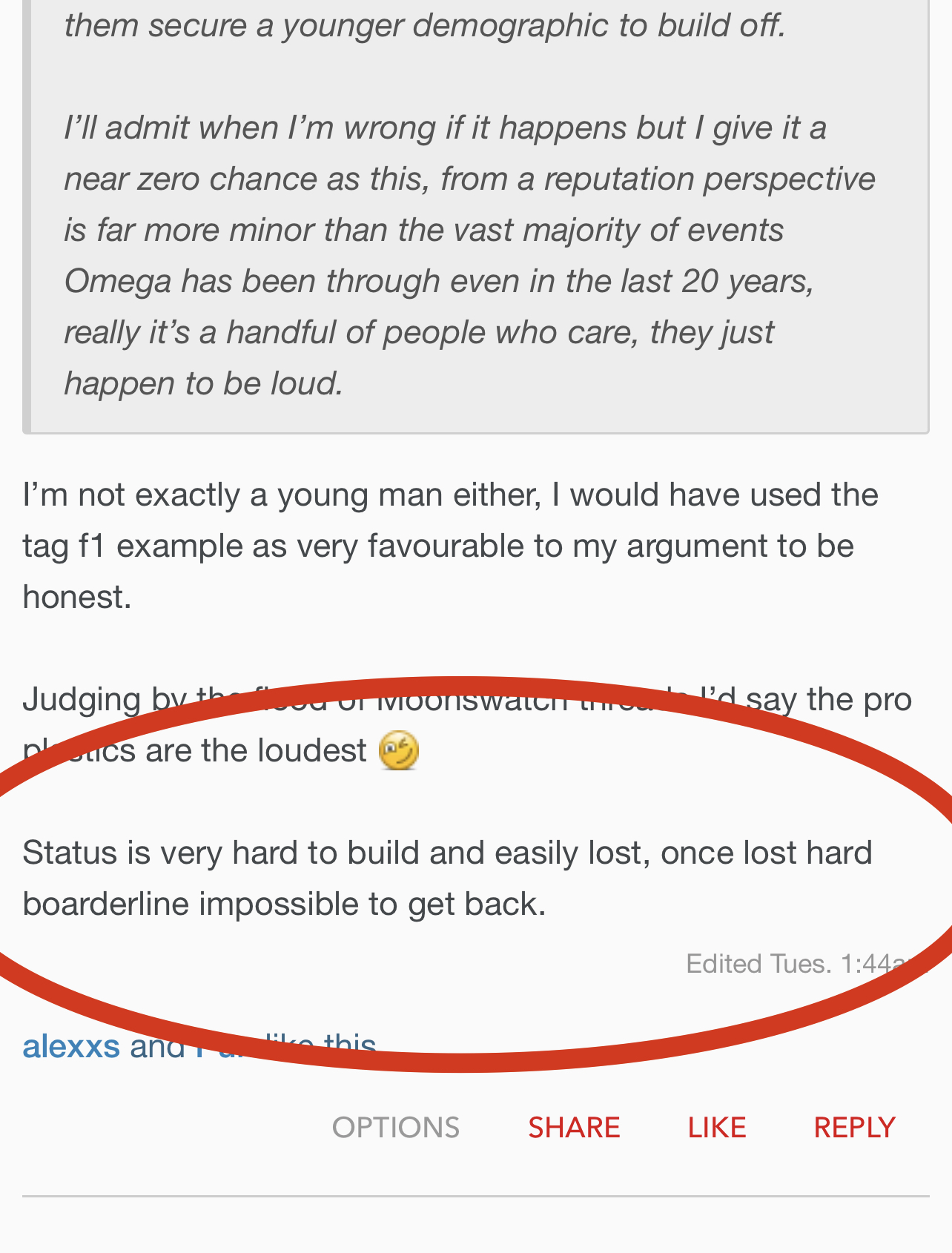Click the grey left border of the quote block
The height and width of the screenshot is (1253, 952).
[x=27, y=222]
